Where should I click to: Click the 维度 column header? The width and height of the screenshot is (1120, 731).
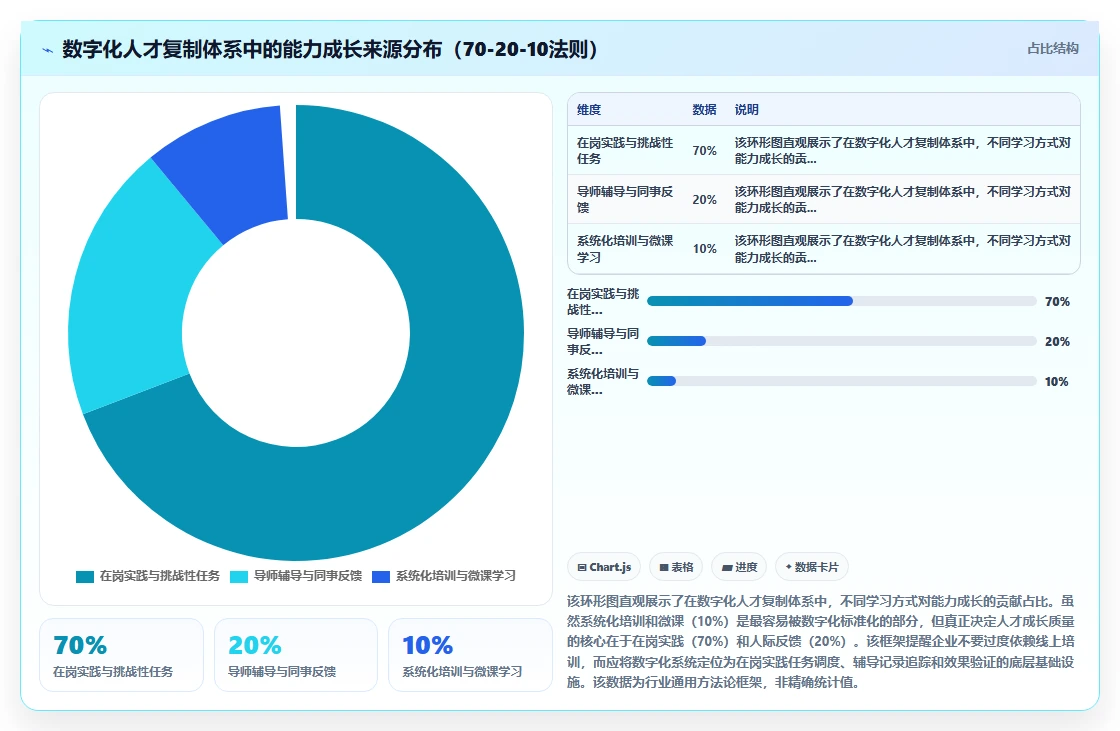589,109
